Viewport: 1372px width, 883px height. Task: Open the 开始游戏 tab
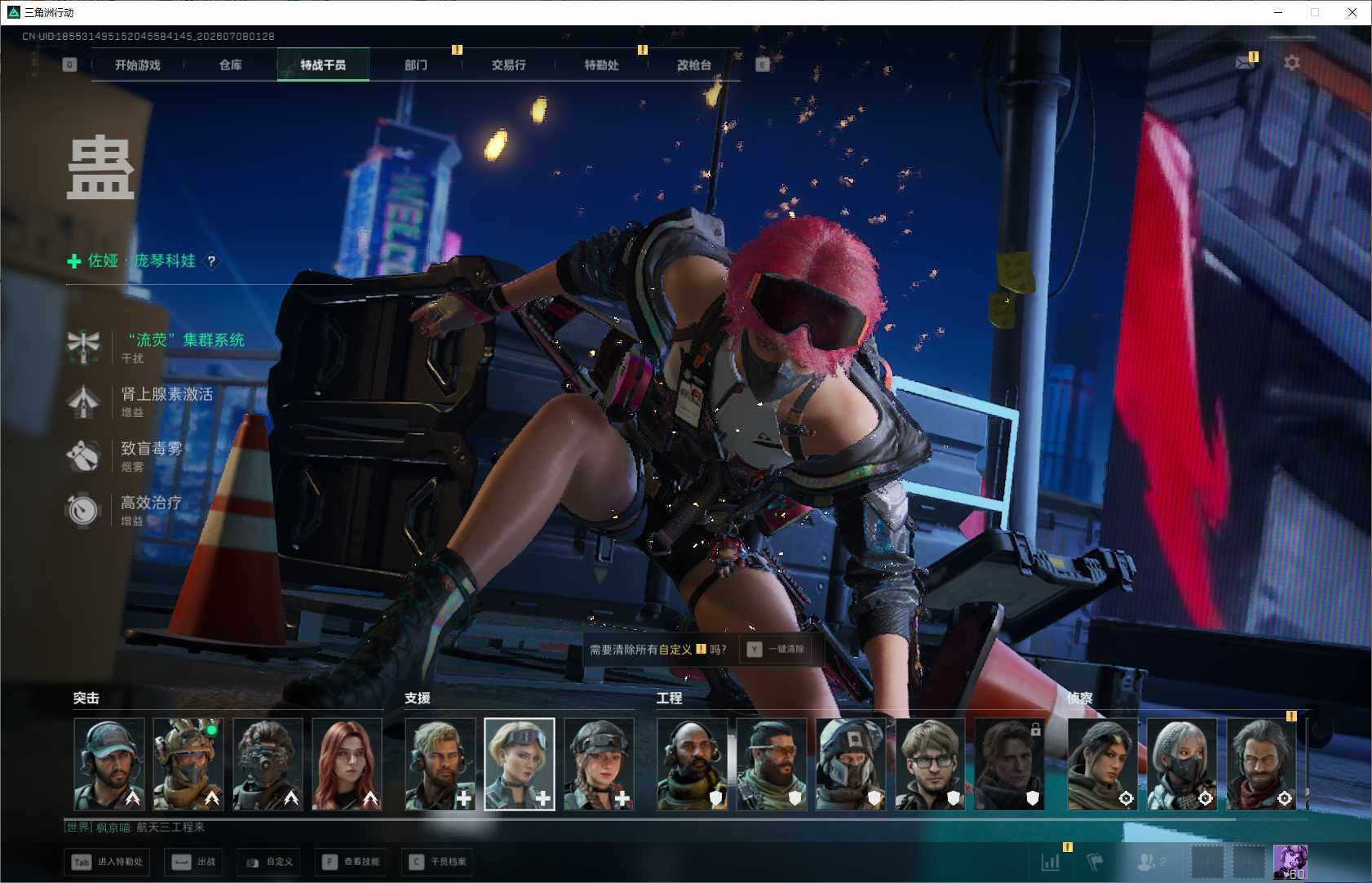click(138, 64)
